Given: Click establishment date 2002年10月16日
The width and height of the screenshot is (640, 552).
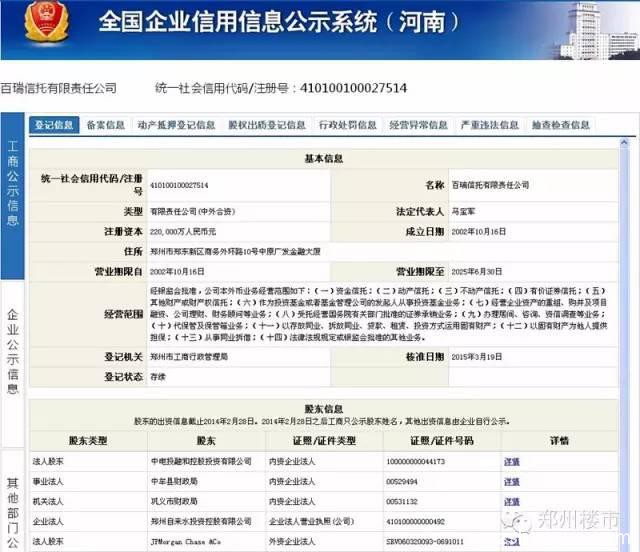Looking at the screenshot, I should (478, 231).
